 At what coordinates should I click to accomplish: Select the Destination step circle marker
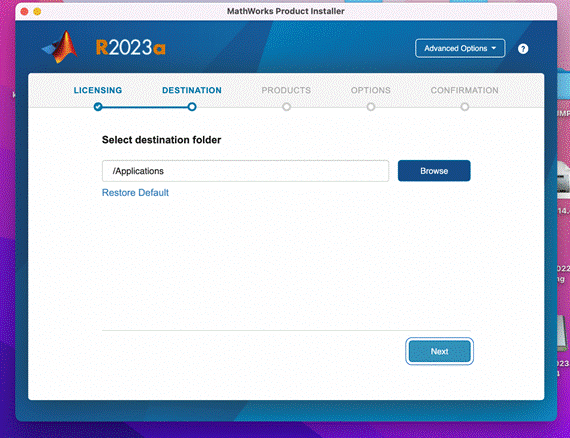(192, 107)
